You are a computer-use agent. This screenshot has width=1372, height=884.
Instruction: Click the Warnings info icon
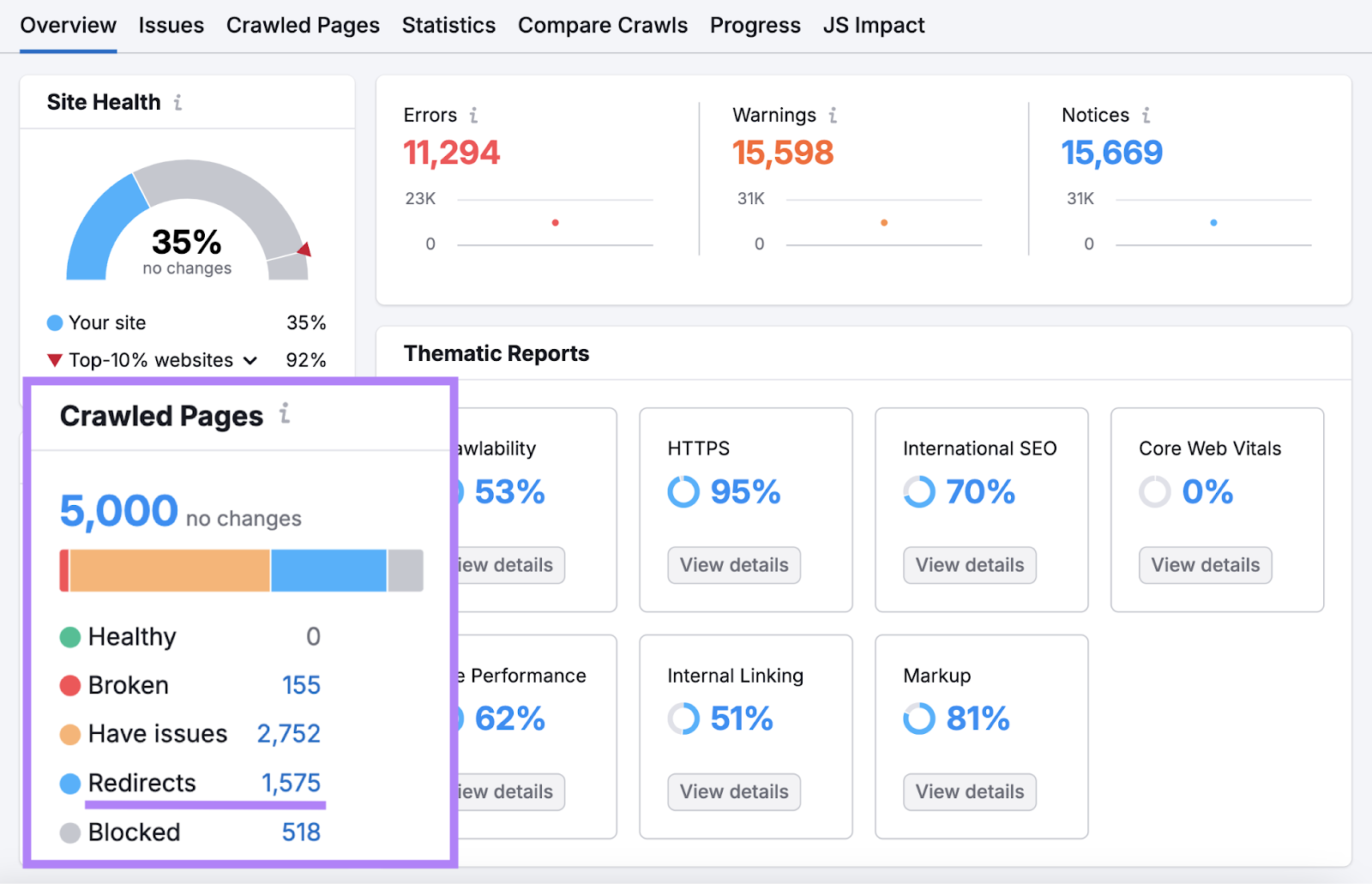point(832,114)
